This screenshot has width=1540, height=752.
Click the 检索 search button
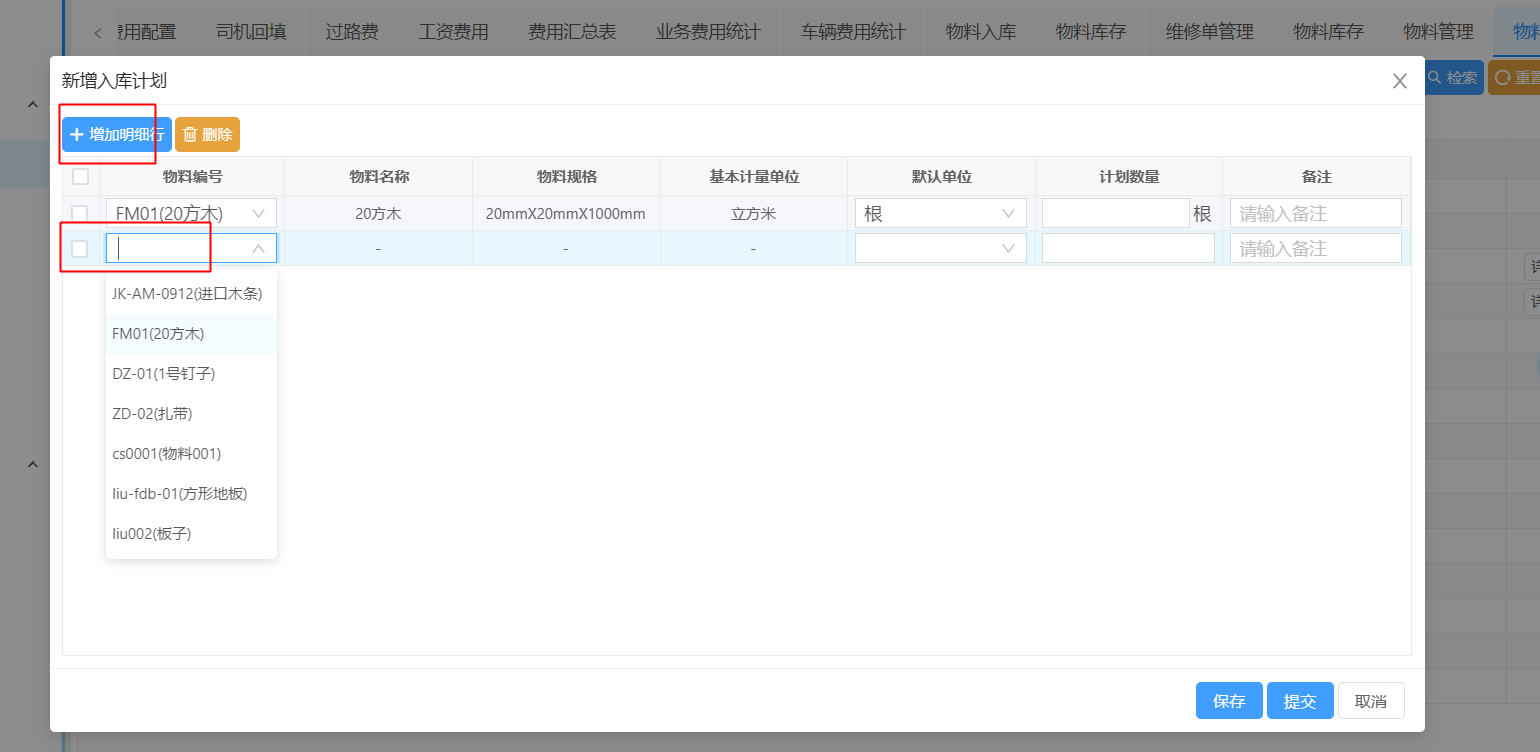1453,77
